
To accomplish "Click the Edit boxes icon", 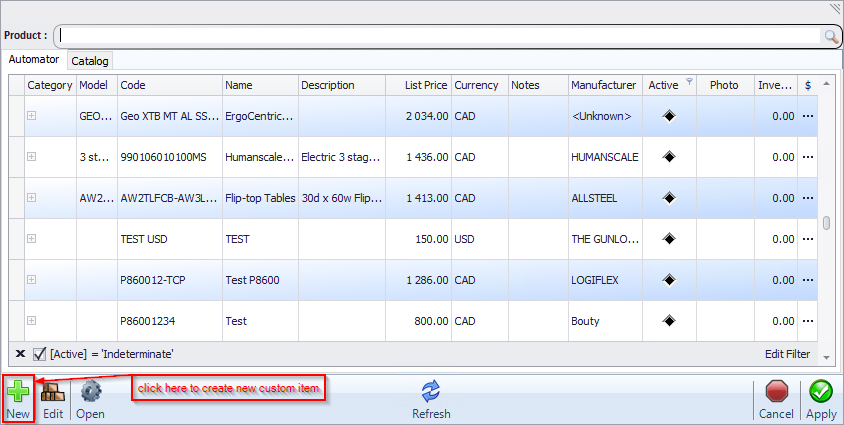I will (53, 391).
